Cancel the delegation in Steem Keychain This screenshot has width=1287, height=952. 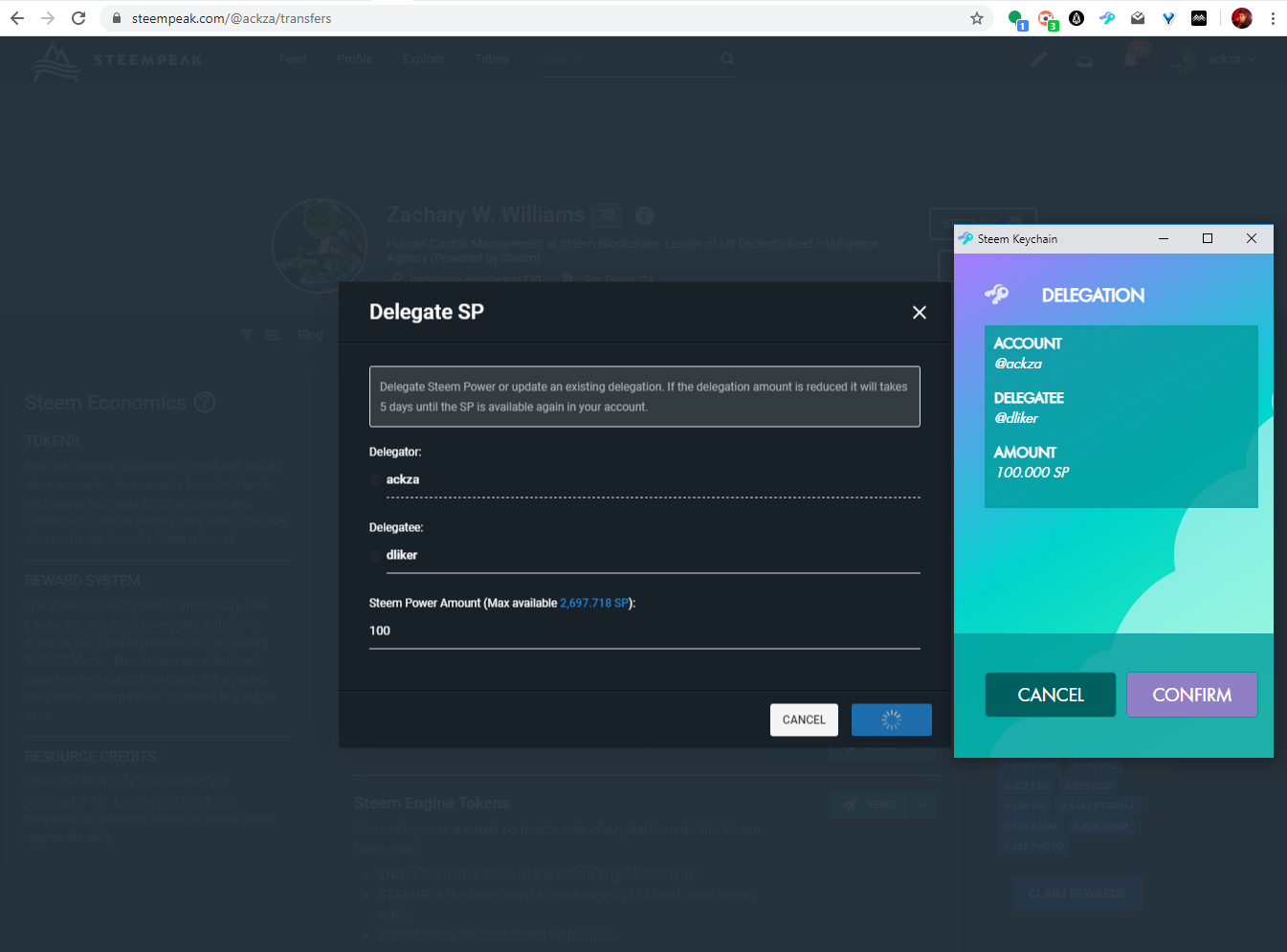1051,695
